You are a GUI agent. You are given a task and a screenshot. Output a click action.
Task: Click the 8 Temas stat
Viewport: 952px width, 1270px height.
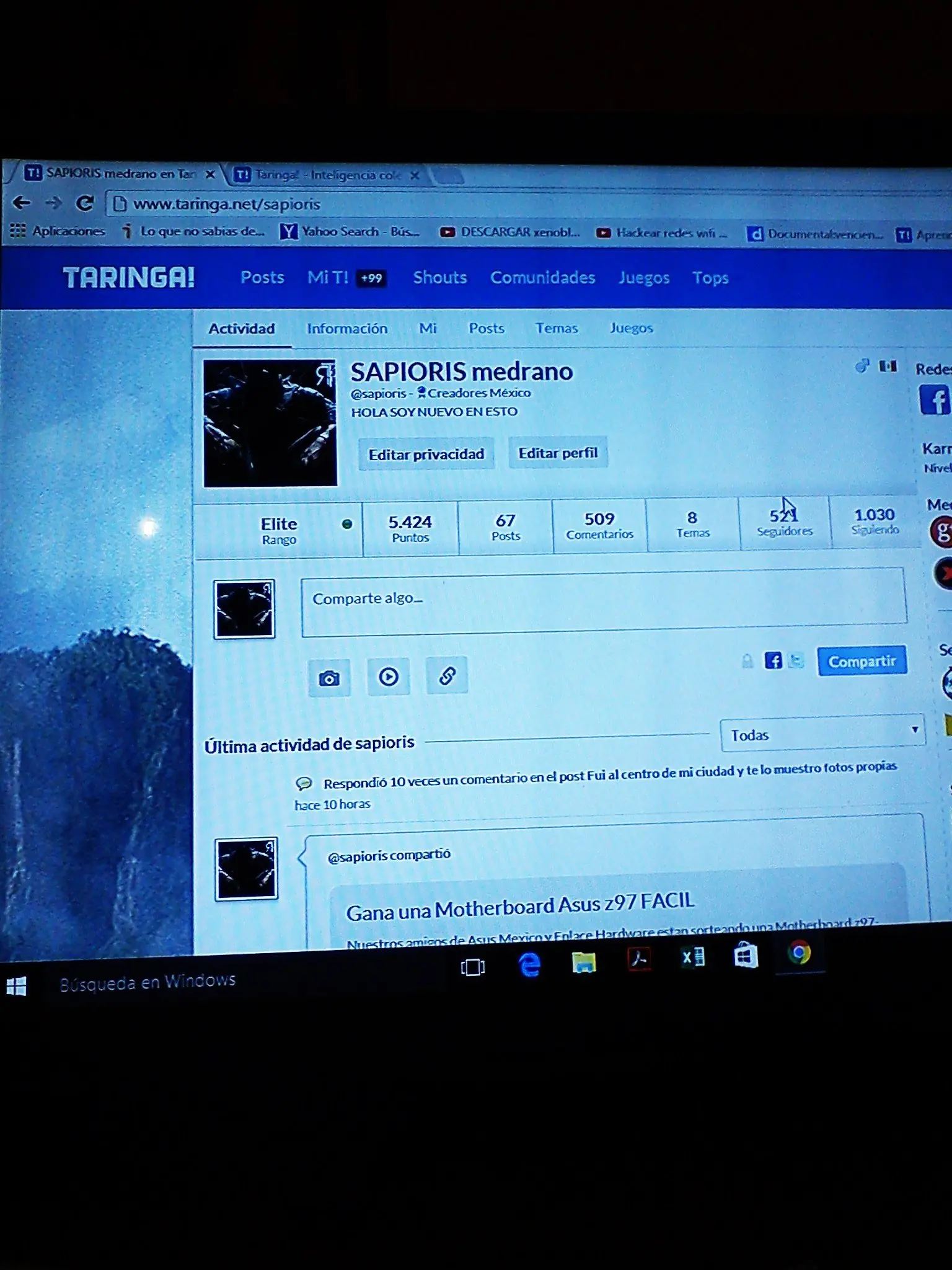click(692, 524)
